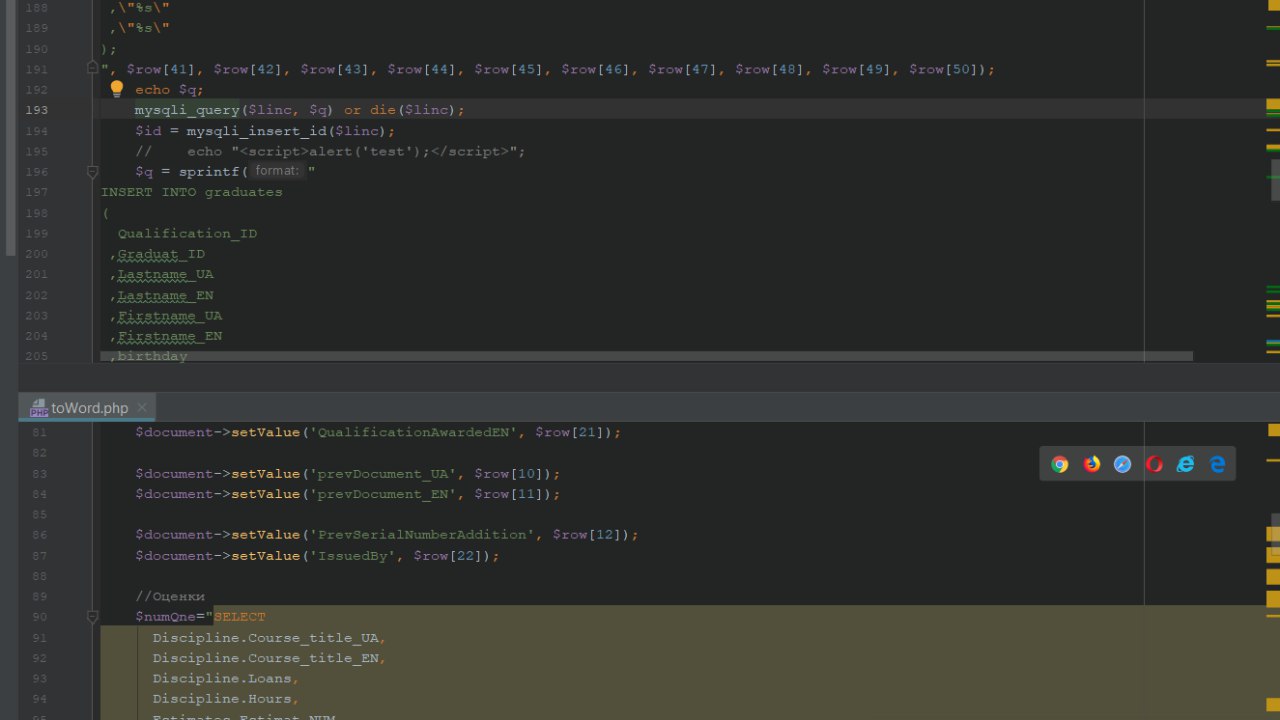Image resolution: width=1280 pixels, height=720 pixels.
Task: Click the 'Firstname_UA' column name
Action: click(x=170, y=316)
